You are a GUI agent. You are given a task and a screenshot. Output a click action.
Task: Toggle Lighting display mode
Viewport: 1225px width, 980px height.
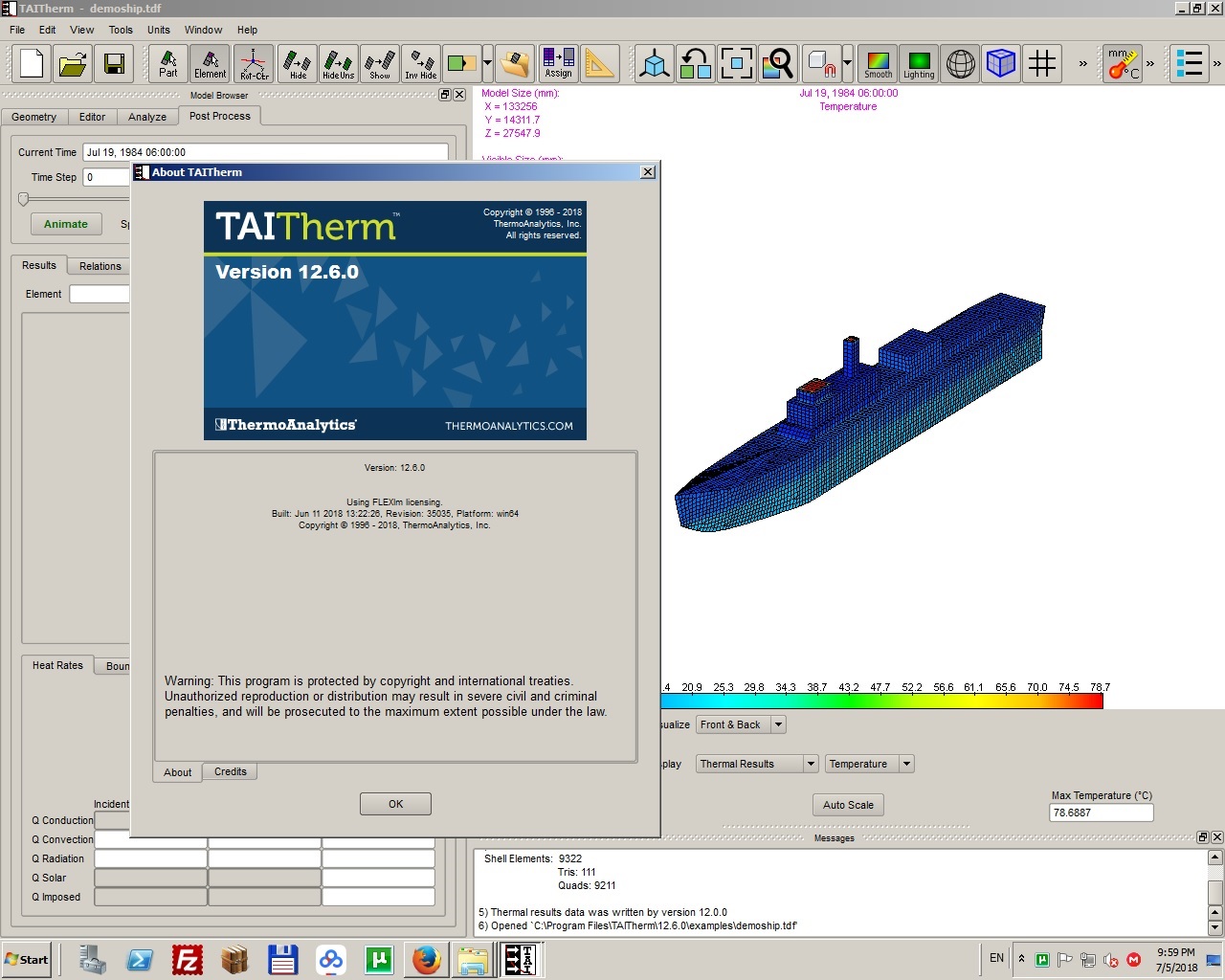[919, 64]
